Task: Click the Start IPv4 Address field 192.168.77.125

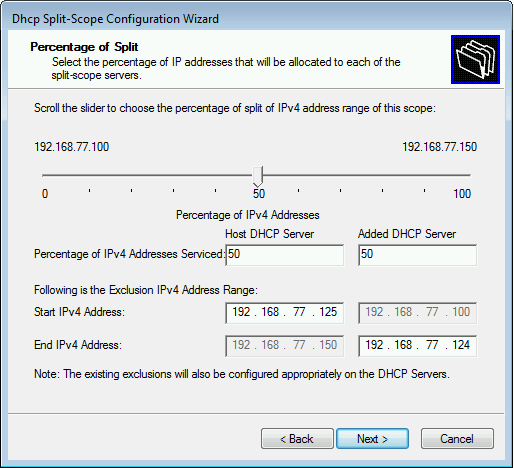Action: (284, 313)
